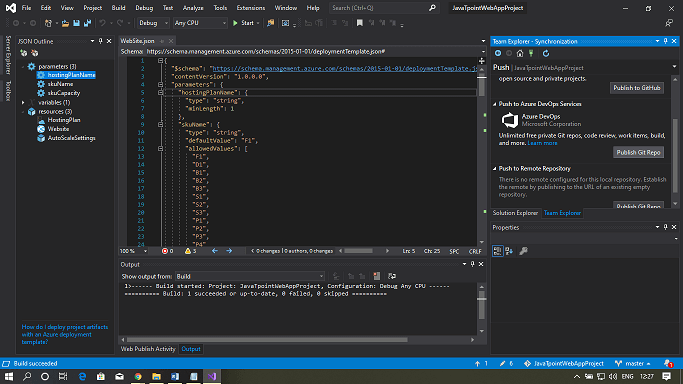Click the add resource icon in JSON Outline
This screenshot has height=384, width=683.
coord(24,53)
